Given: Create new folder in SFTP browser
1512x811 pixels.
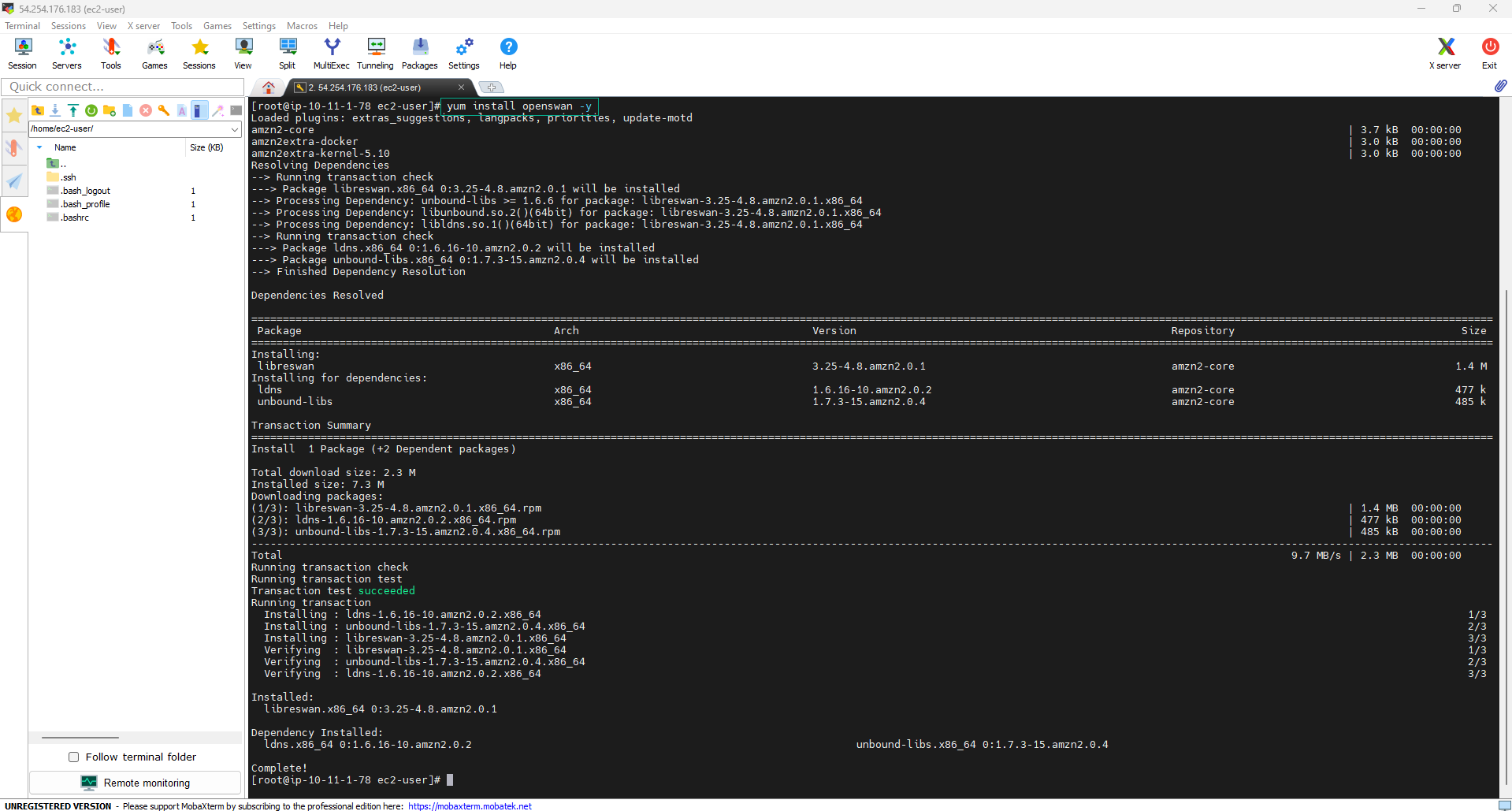Looking at the screenshot, I should tap(110, 110).
